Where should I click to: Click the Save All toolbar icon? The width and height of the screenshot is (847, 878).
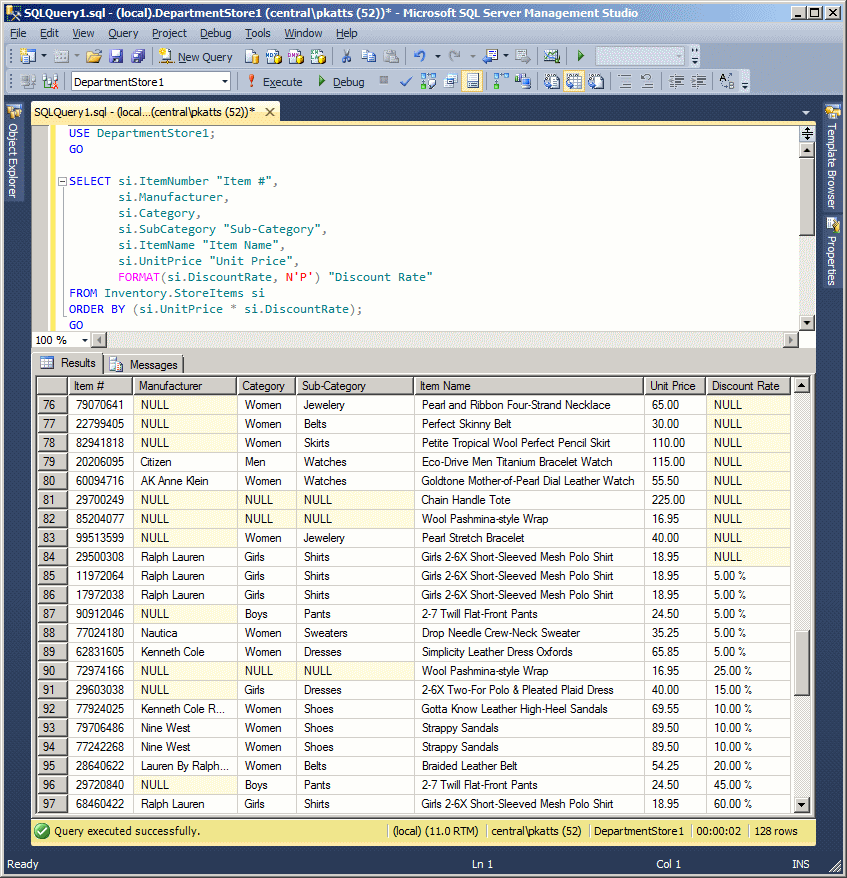click(x=136, y=58)
